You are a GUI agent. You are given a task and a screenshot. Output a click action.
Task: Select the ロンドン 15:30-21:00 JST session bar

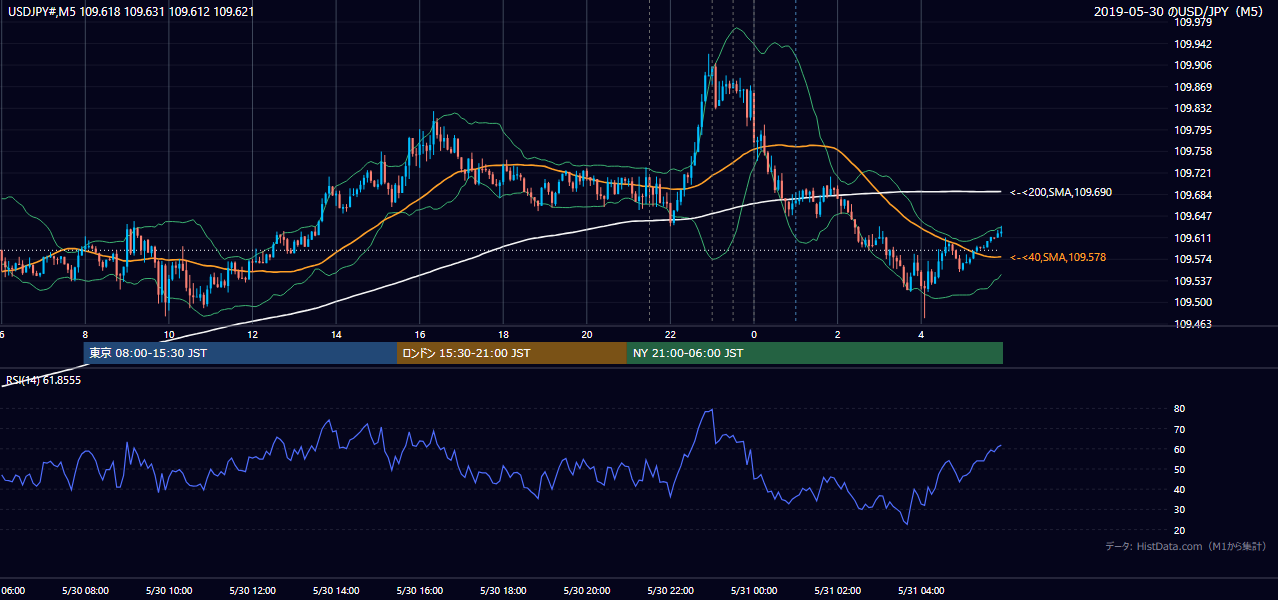click(x=512, y=353)
